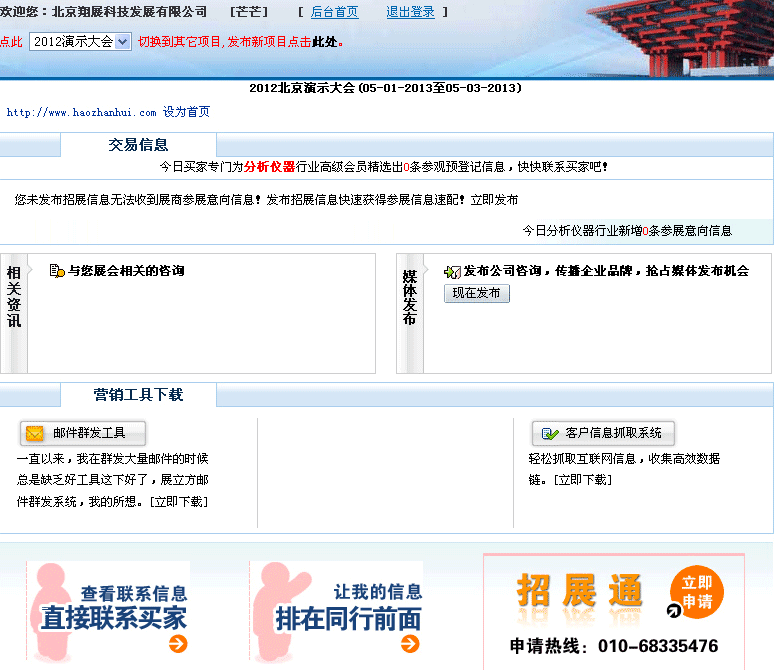Open the www.haozhanhui.com URL link
774x670 pixels.
click(x=81, y=113)
